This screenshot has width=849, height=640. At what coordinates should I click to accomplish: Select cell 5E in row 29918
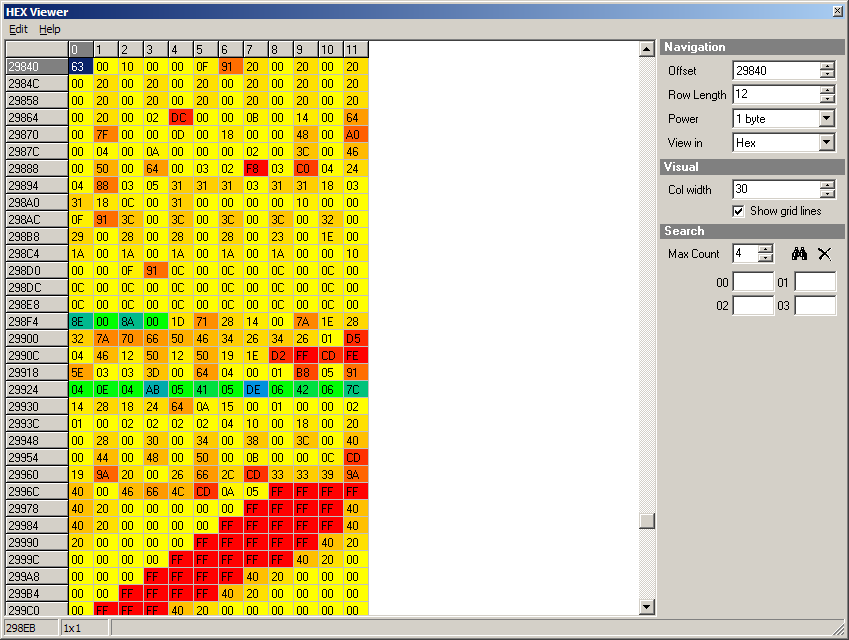point(81,373)
